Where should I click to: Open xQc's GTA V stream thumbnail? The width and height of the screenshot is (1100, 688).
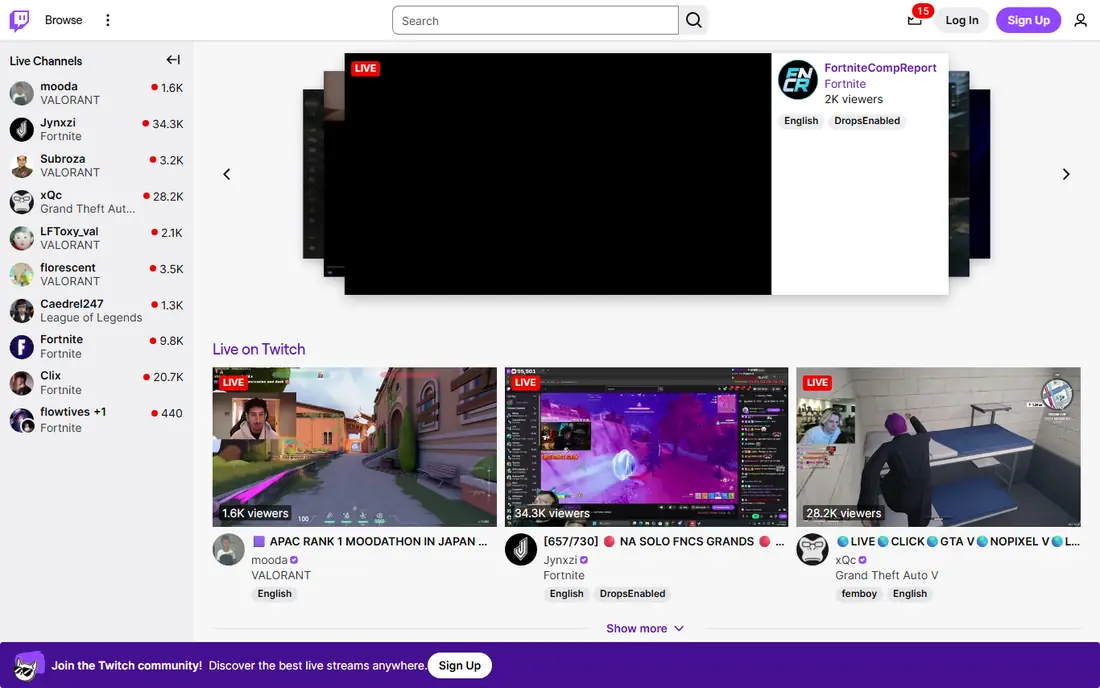tap(938, 447)
